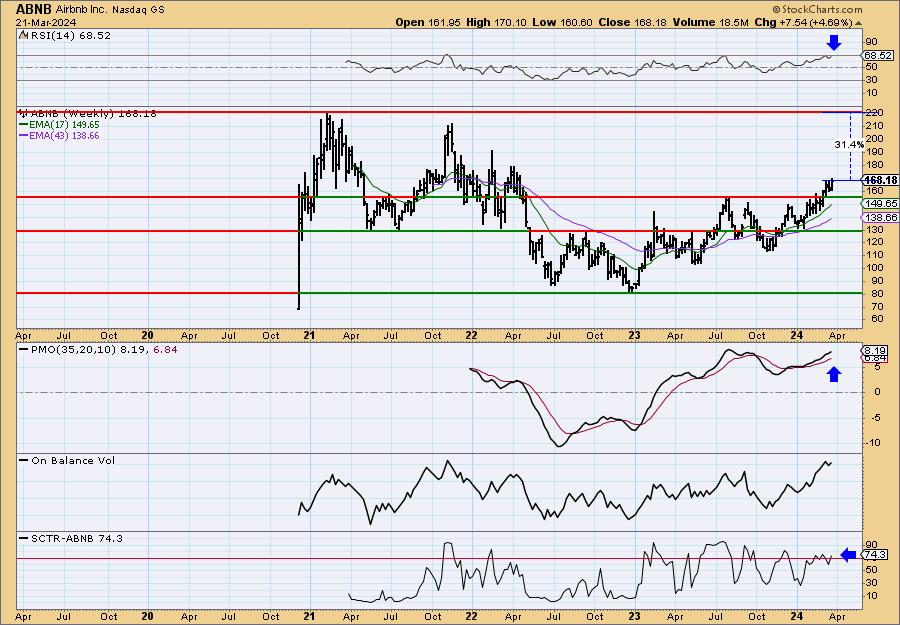The height and width of the screenshot is (625, 900).
Task: Click the 220 price axis label
Action: [x=875, y=113]
